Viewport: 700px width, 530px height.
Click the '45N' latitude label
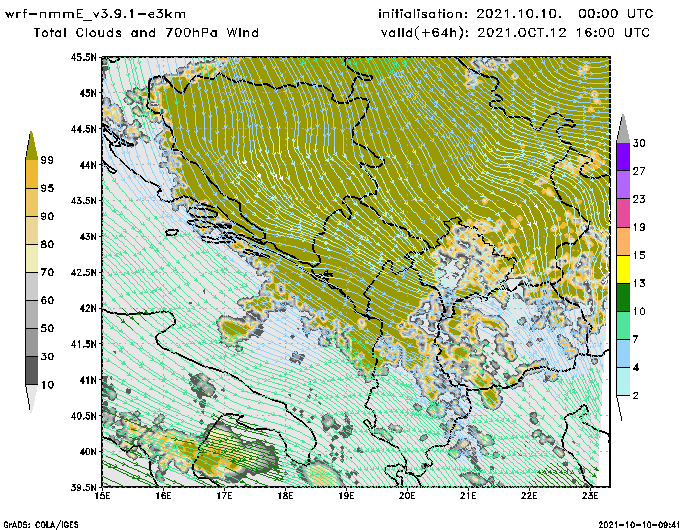pos(88,93)
